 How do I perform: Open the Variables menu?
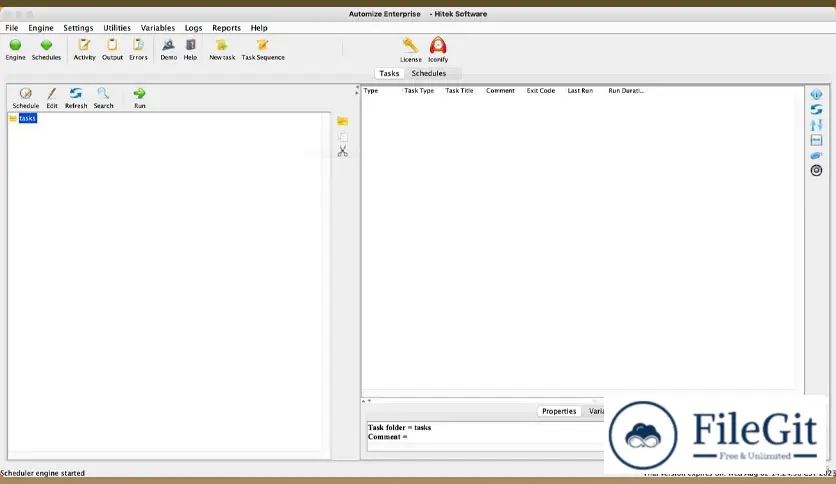158,28
